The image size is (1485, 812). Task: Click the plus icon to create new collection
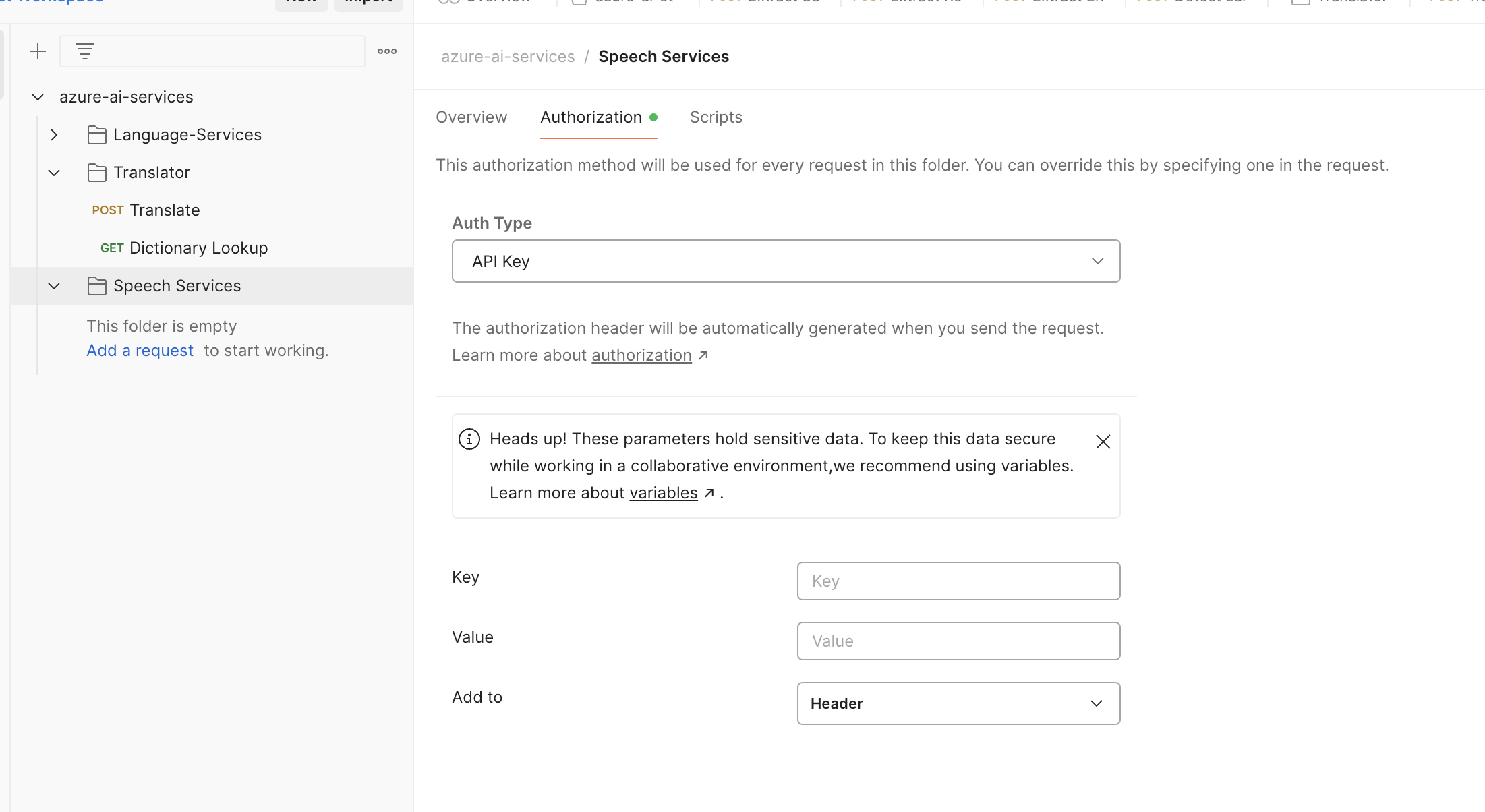pyautogui.click(x=38, y=51)
